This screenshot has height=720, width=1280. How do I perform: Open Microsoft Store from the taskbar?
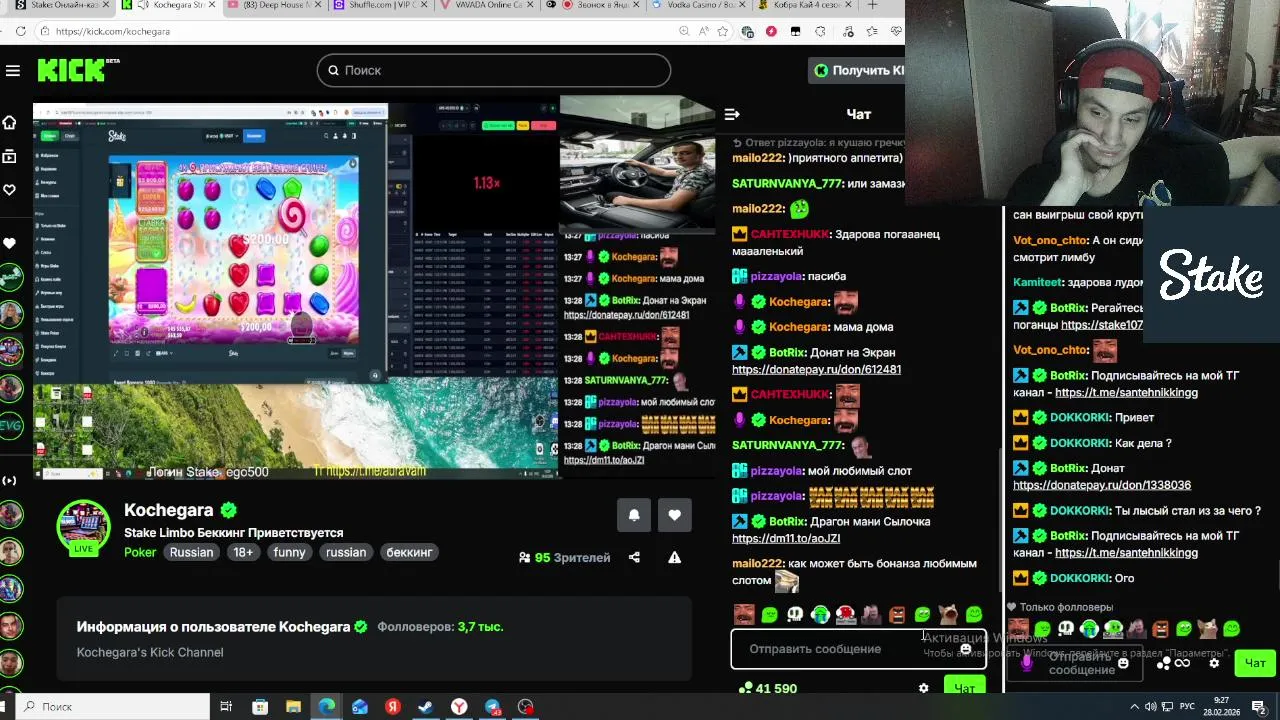click(x=260, y=707)
